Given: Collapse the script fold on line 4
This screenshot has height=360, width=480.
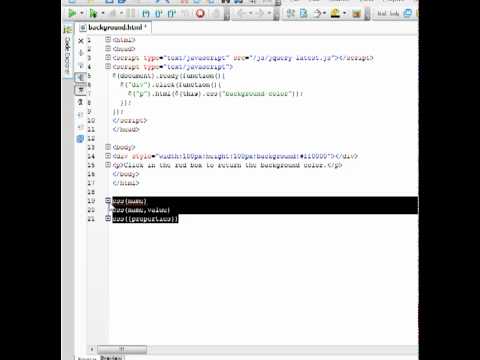Looking at the screenshot, I should point(108,66).
